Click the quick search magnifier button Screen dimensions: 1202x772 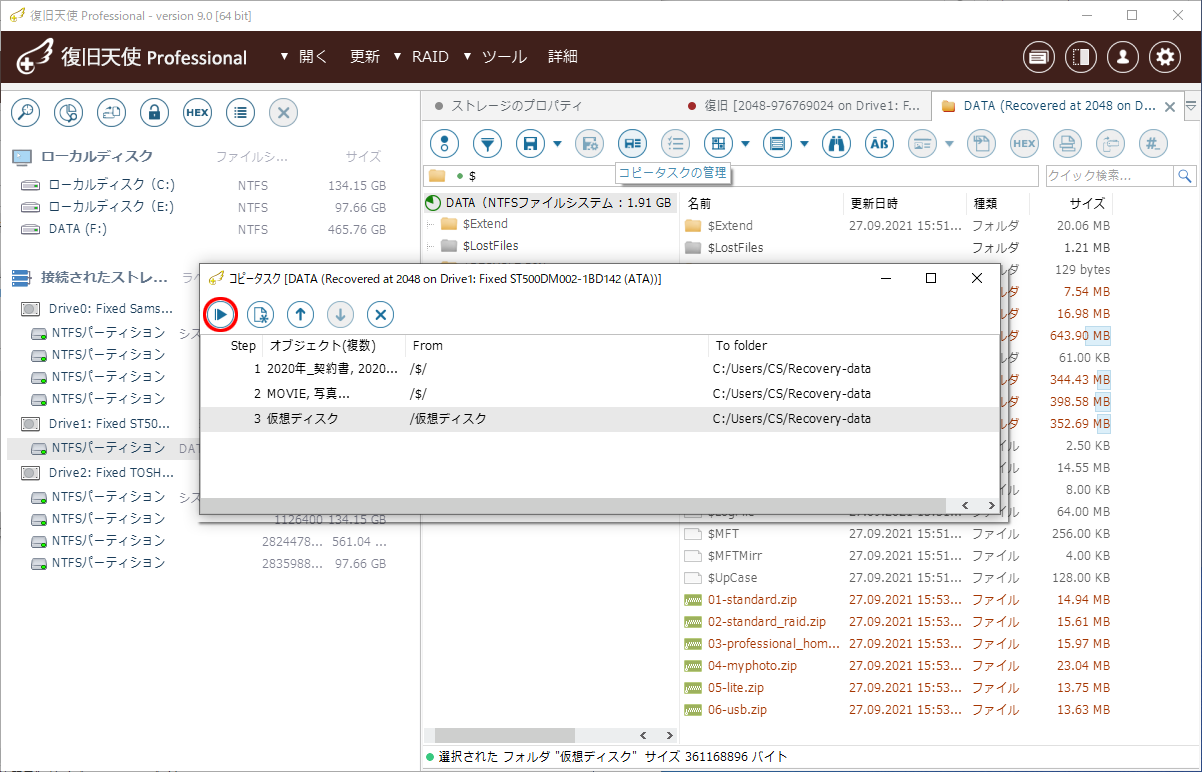(1185, 175)
